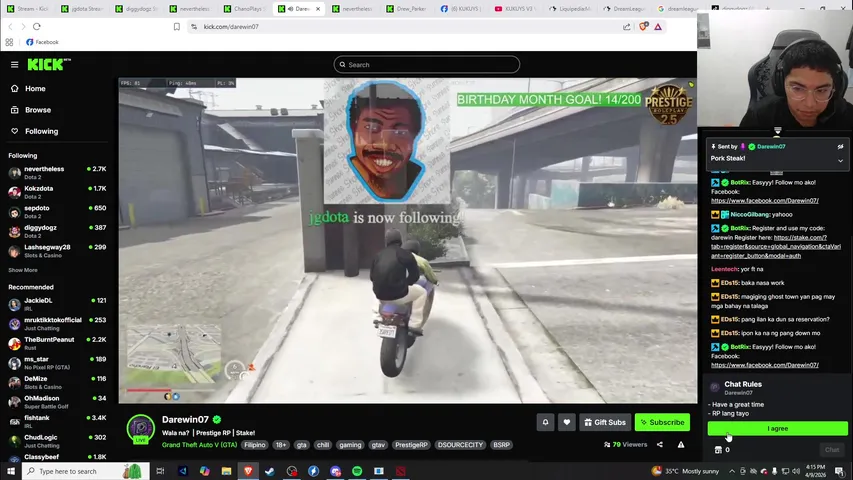The image size is (853, 480).
Task: Open JackieDL recommended channel
Action: (57, 304)
